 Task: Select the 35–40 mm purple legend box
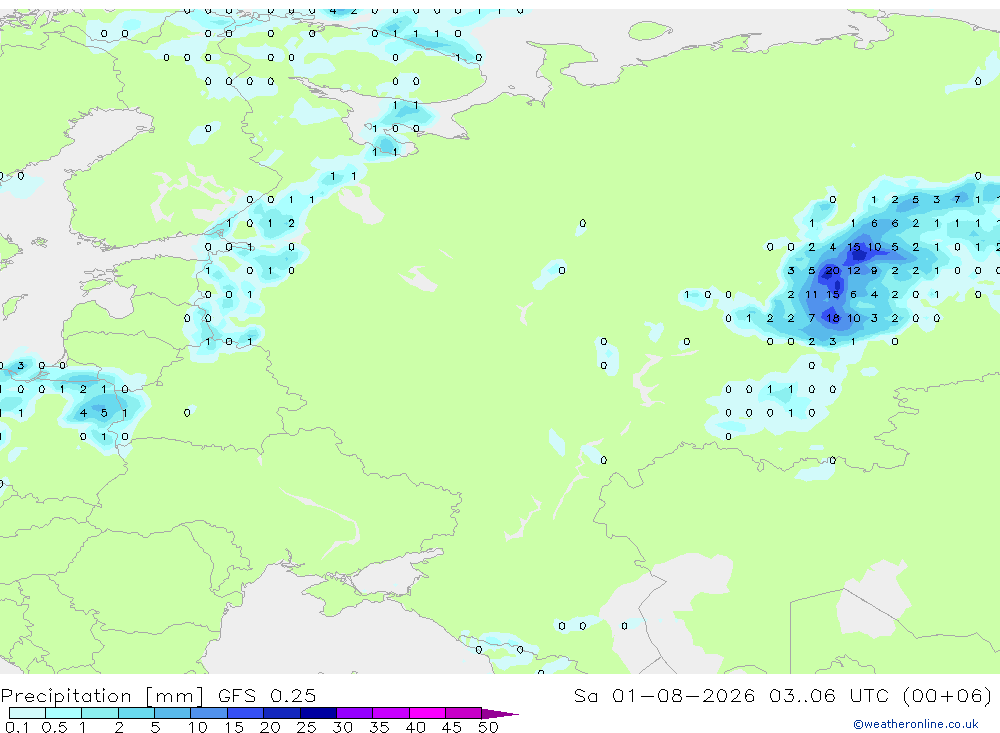pyautogui.click(x=391, y=713)
